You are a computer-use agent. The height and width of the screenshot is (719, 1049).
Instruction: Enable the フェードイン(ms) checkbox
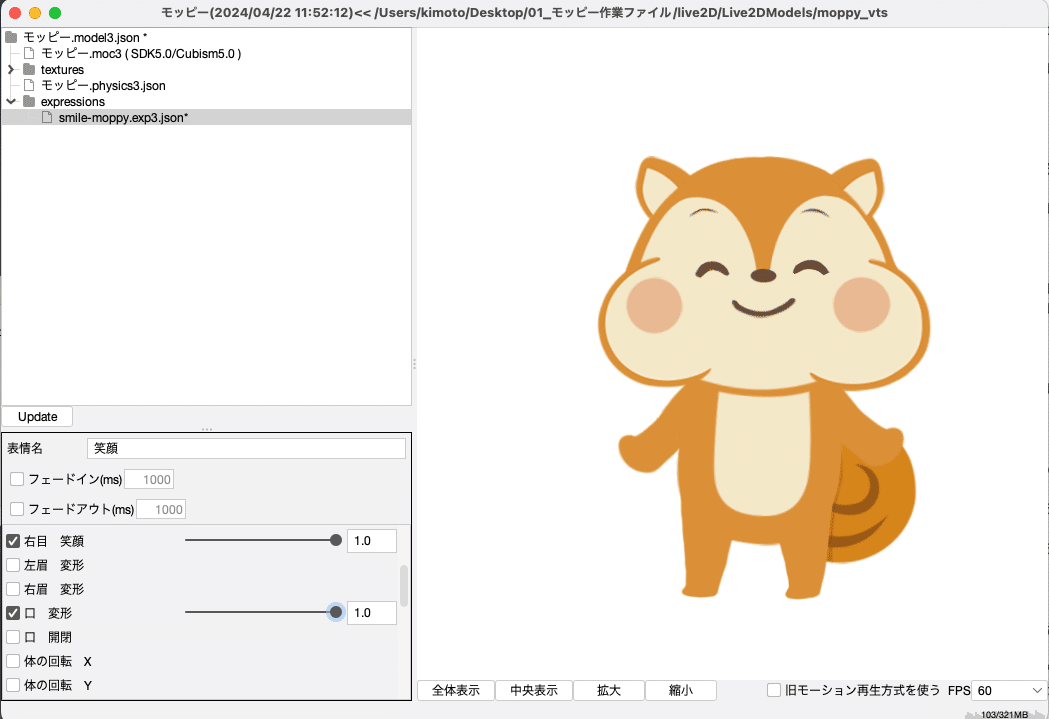pyautogui.click(x=17, y=479)
